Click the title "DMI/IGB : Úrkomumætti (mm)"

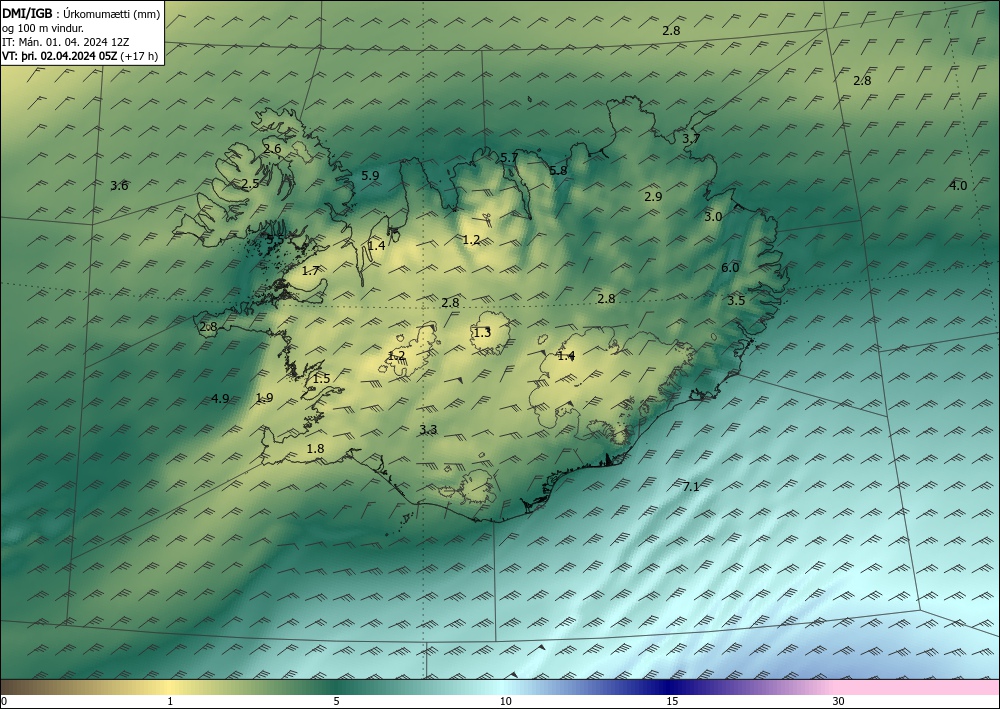81,14
